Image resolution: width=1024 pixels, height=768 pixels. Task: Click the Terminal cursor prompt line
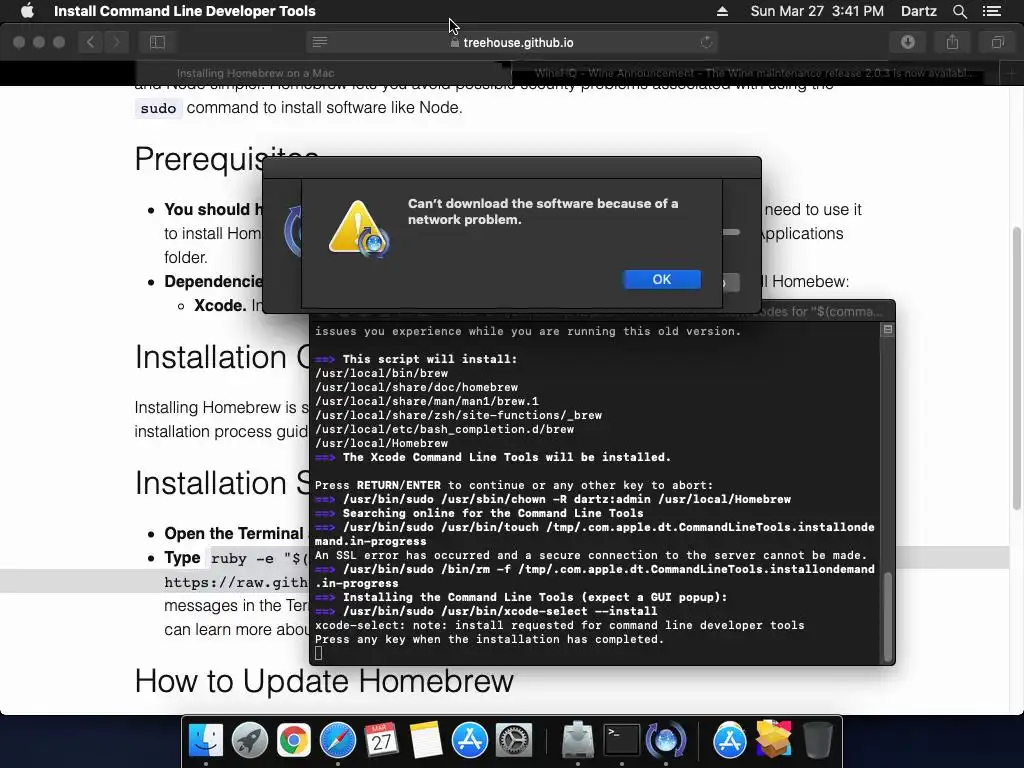pyautogui.click(x=318, y=653)
